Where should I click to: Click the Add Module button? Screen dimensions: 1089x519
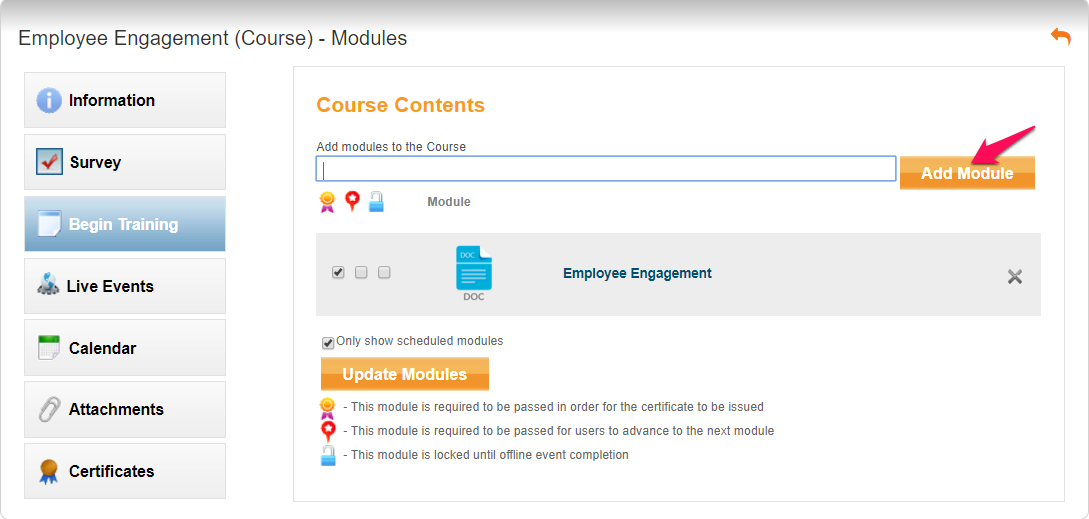pyautogui.click(x=967, y=173)
